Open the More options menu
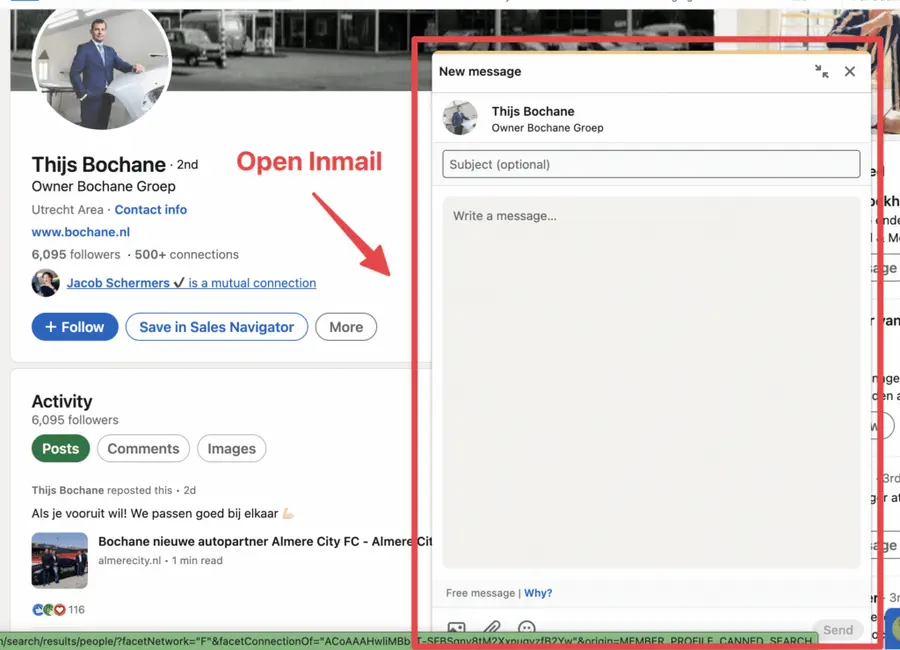 [345, 326]
